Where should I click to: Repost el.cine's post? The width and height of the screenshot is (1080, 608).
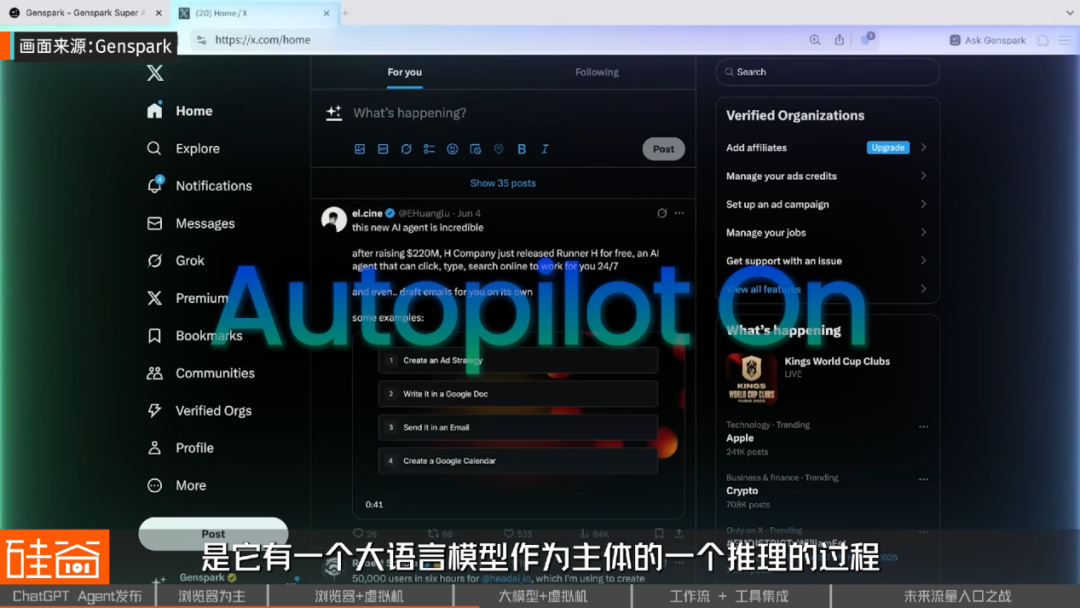click(440, 534)
